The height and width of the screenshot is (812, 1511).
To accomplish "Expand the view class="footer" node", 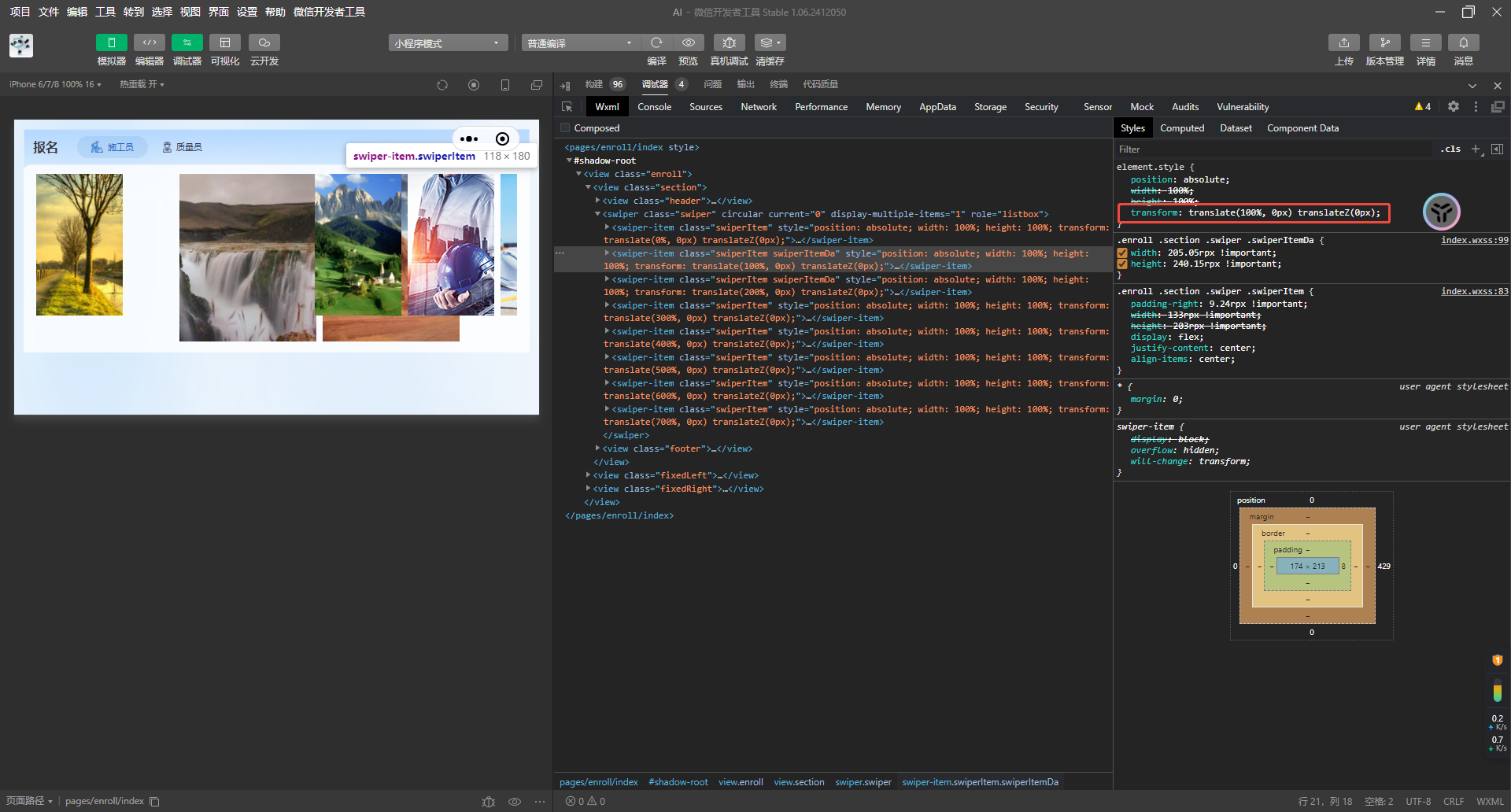I will click(597, 448).
